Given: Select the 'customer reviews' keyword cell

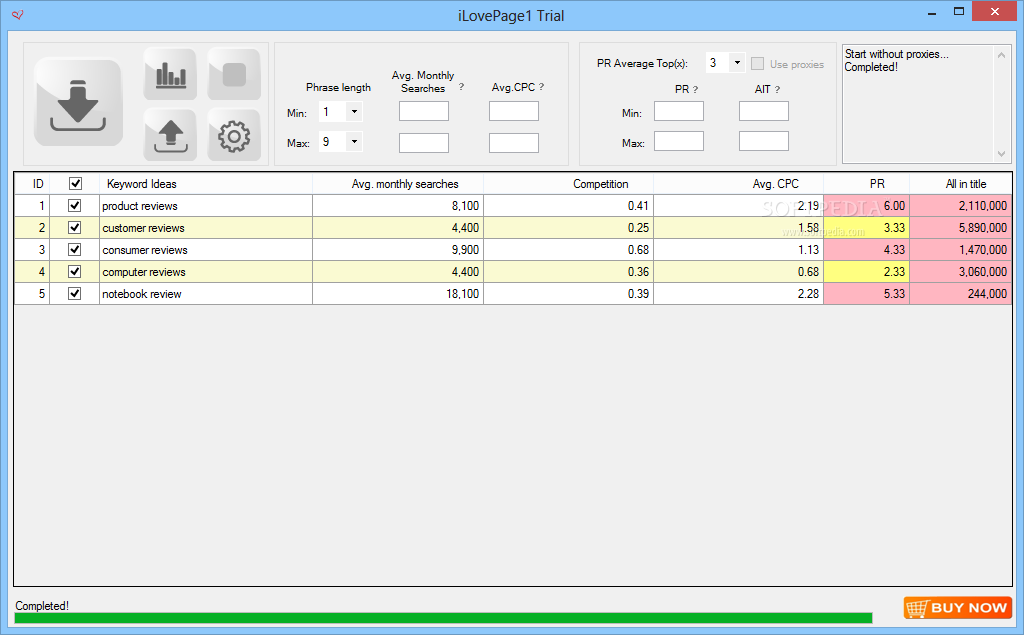Looking at the screenshot, I should pos(206,227).
